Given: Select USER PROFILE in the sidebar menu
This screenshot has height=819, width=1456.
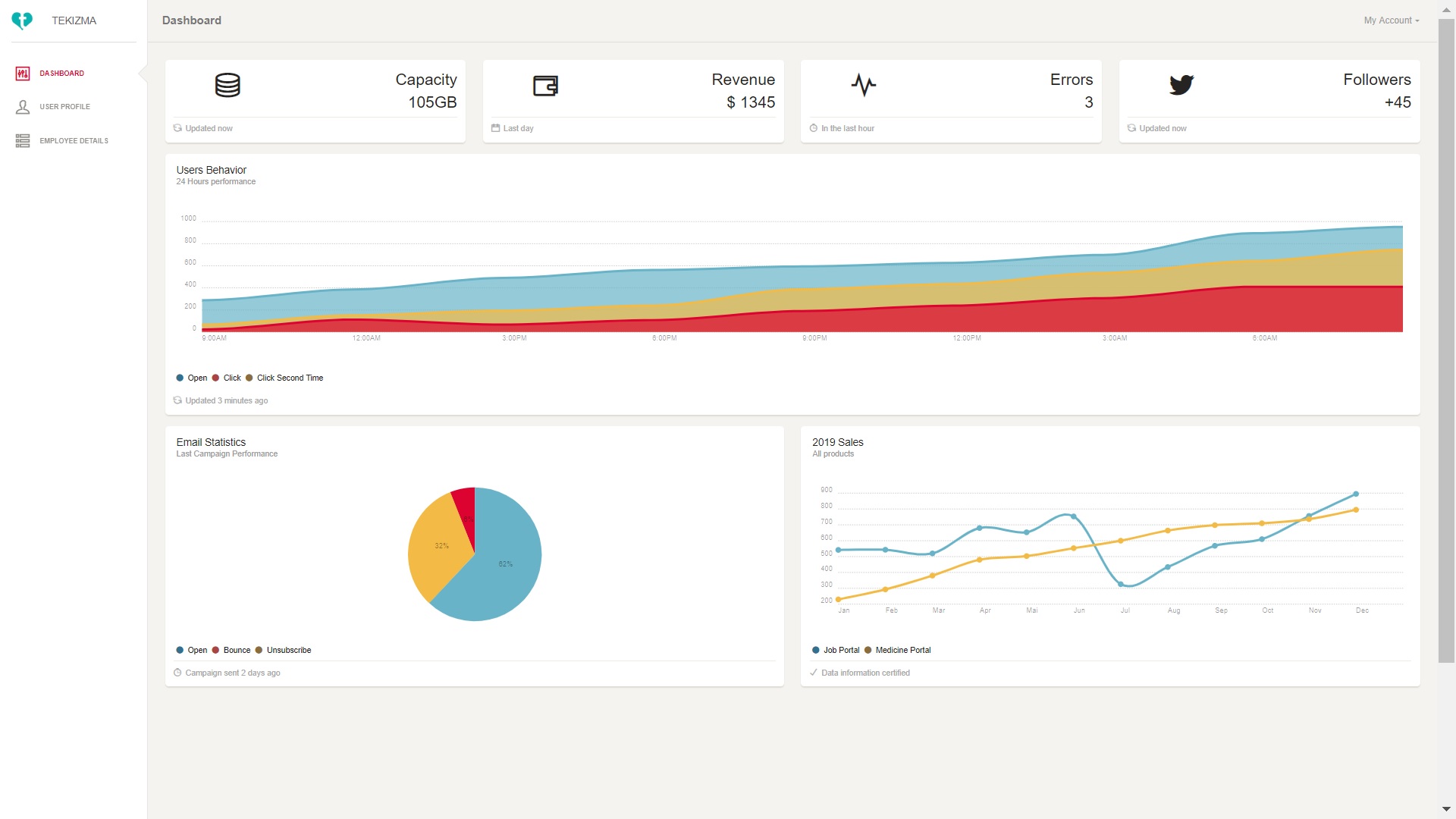Looking at the screenshot, I should pos(64,107).
